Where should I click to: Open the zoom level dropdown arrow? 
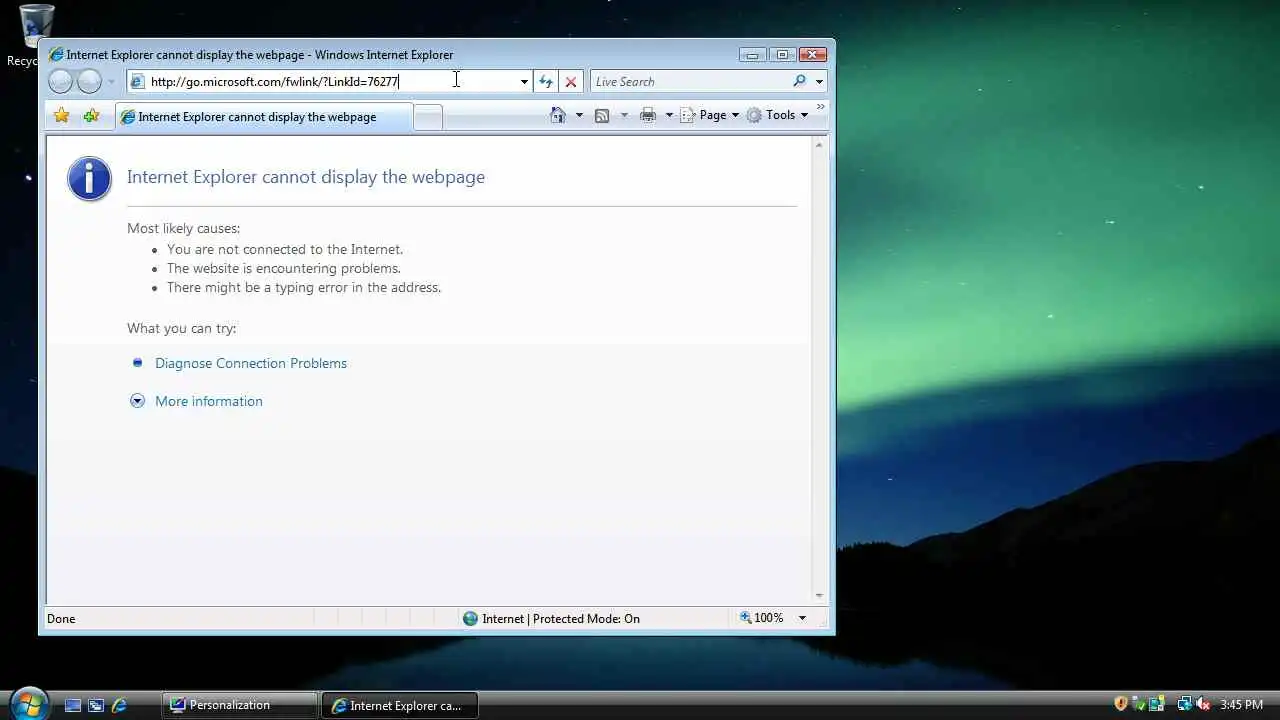click(x=802, y=618)
